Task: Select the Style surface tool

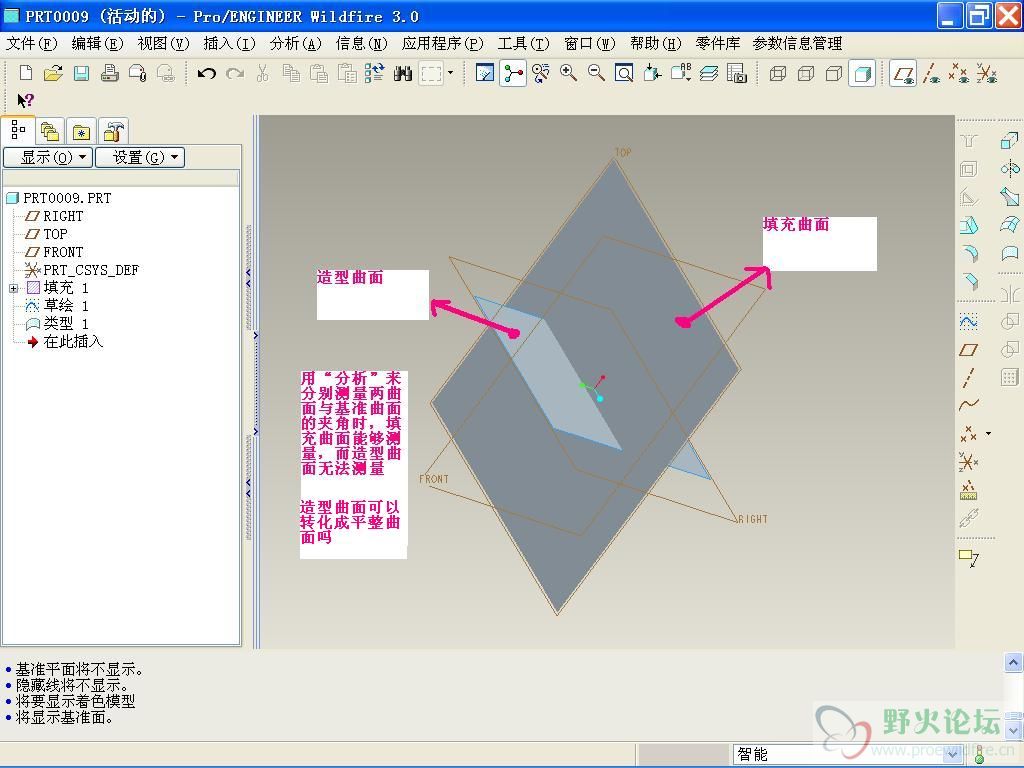Action: 1009,253
